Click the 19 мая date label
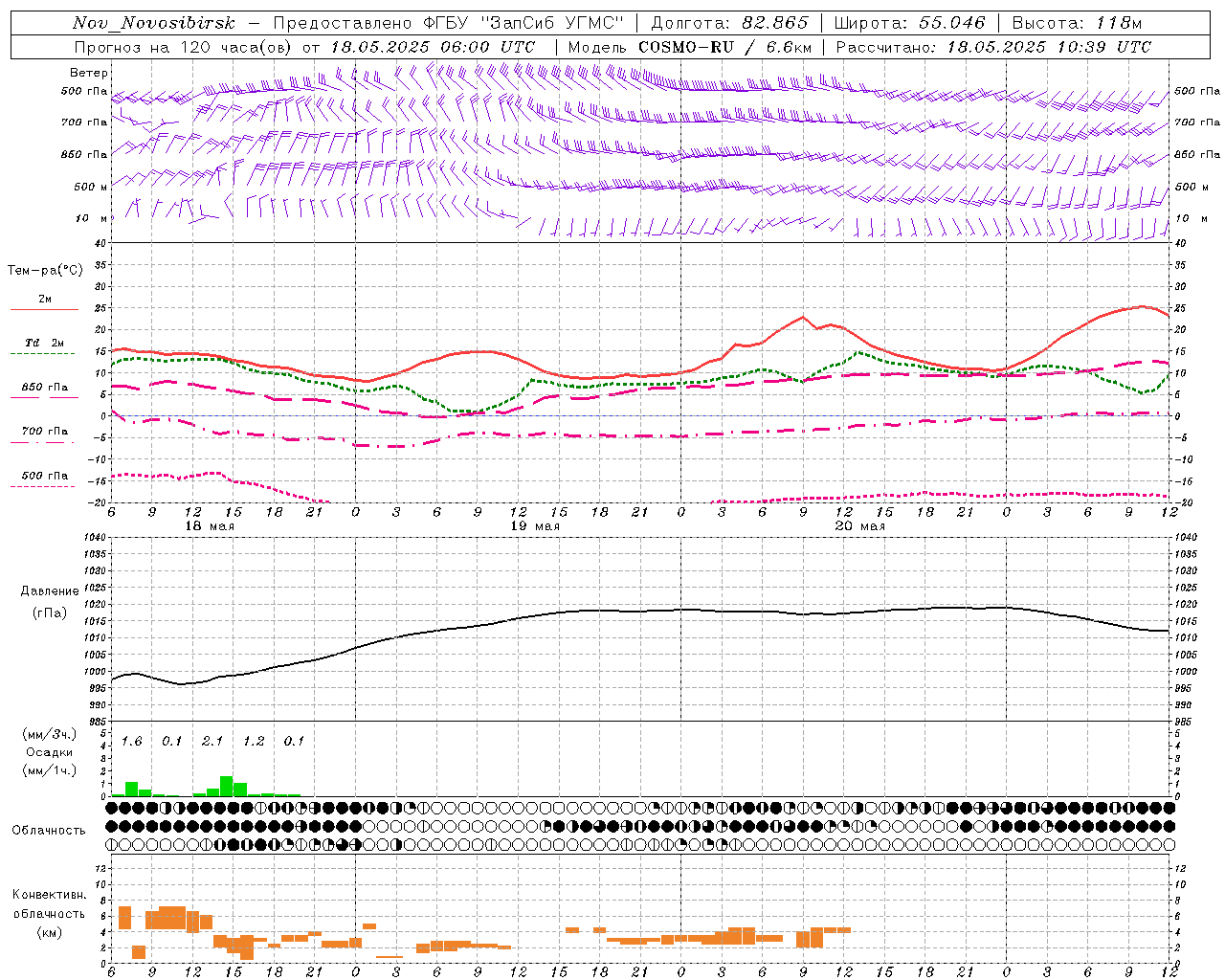1225x980 pixels. point(534,526)
